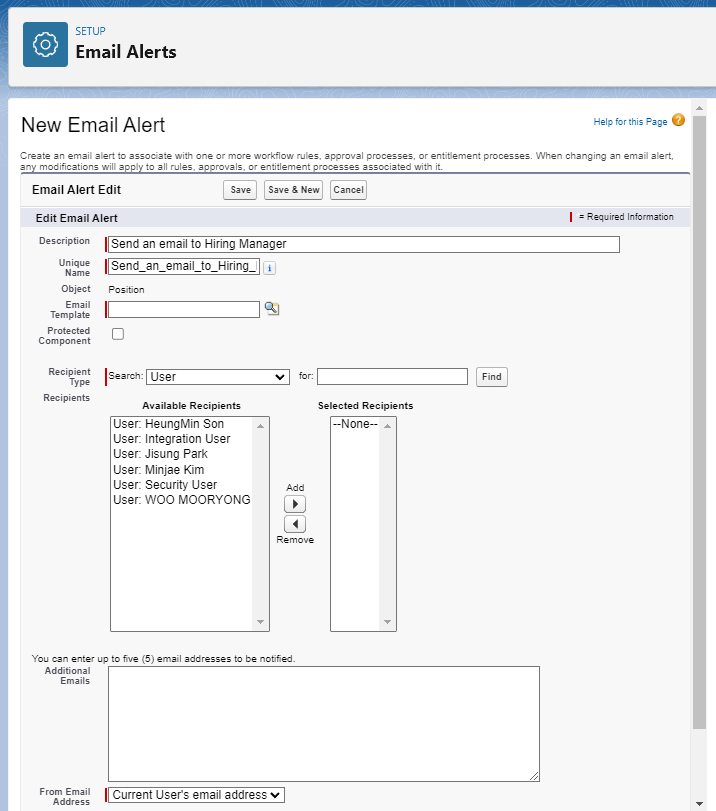Click the Find button
This screenshot has width=716, height=811.
tap(491, 377)
